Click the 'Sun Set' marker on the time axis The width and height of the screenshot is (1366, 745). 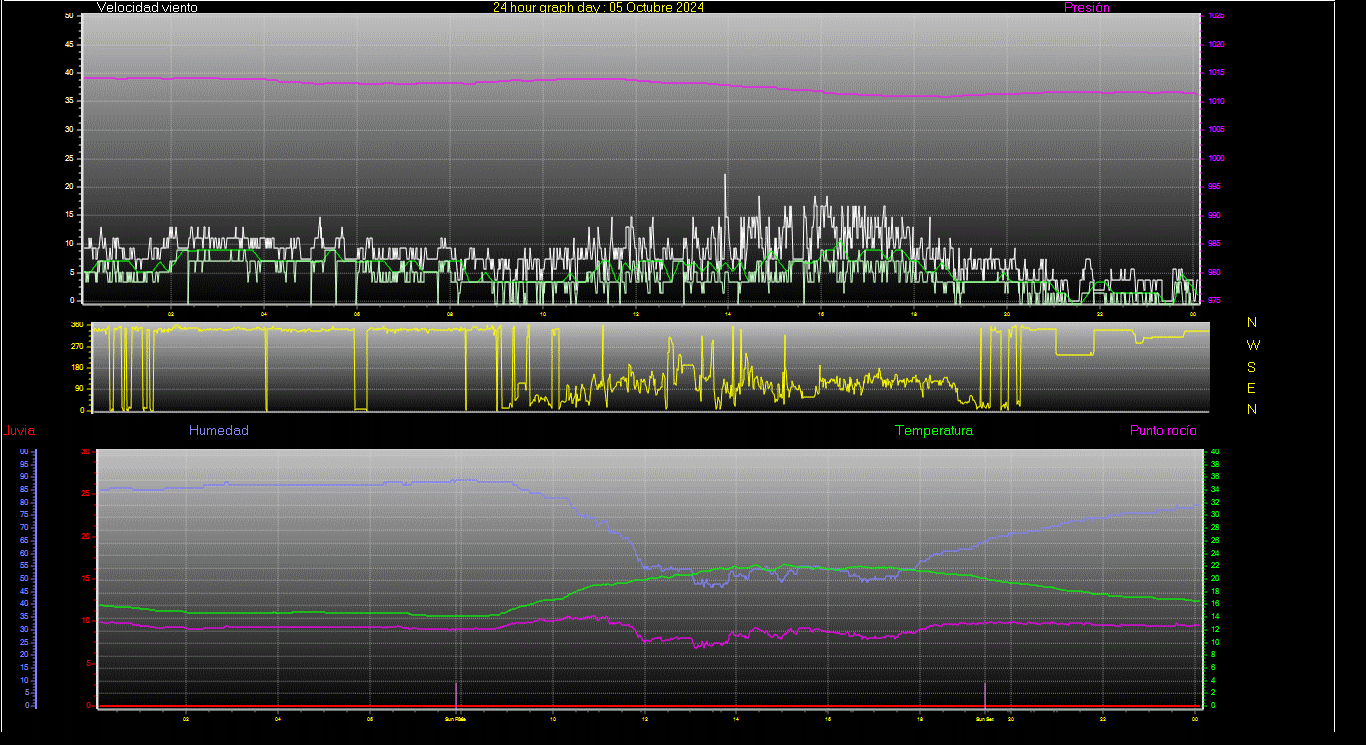[x=985, y=718]
